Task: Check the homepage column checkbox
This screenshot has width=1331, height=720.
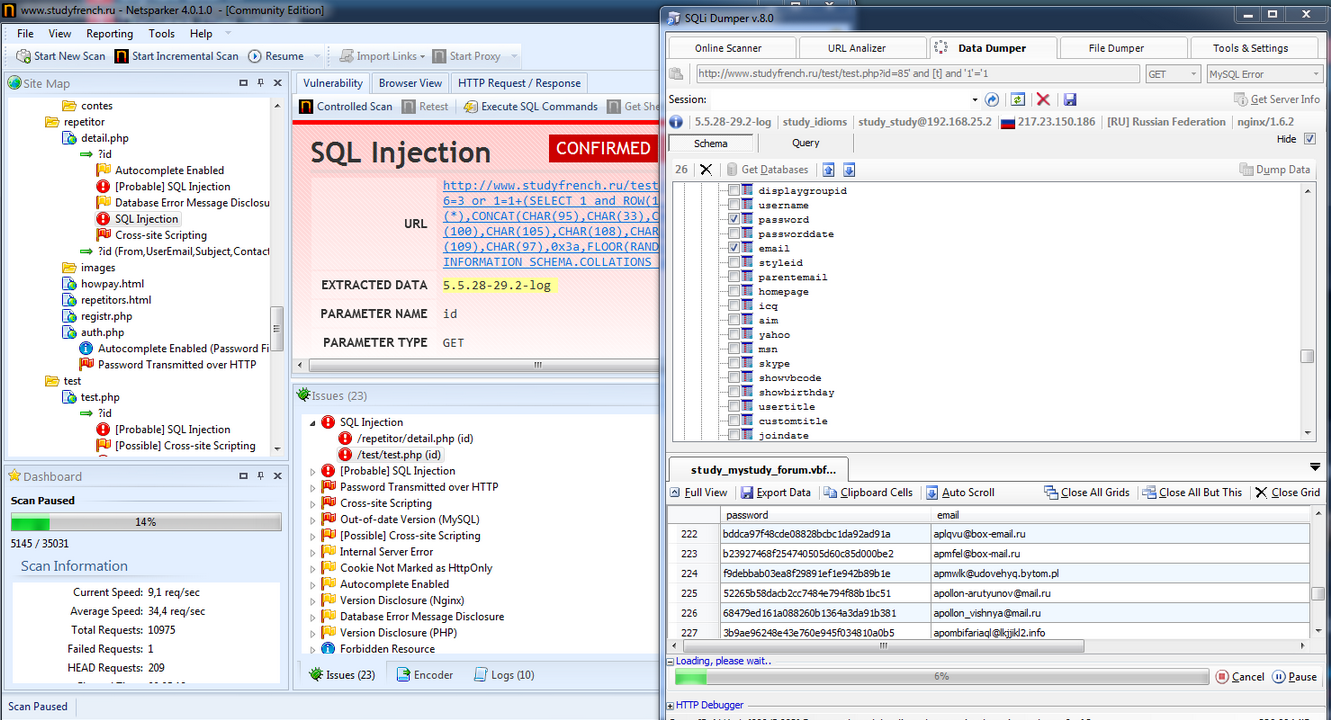Action: (734, 291)
